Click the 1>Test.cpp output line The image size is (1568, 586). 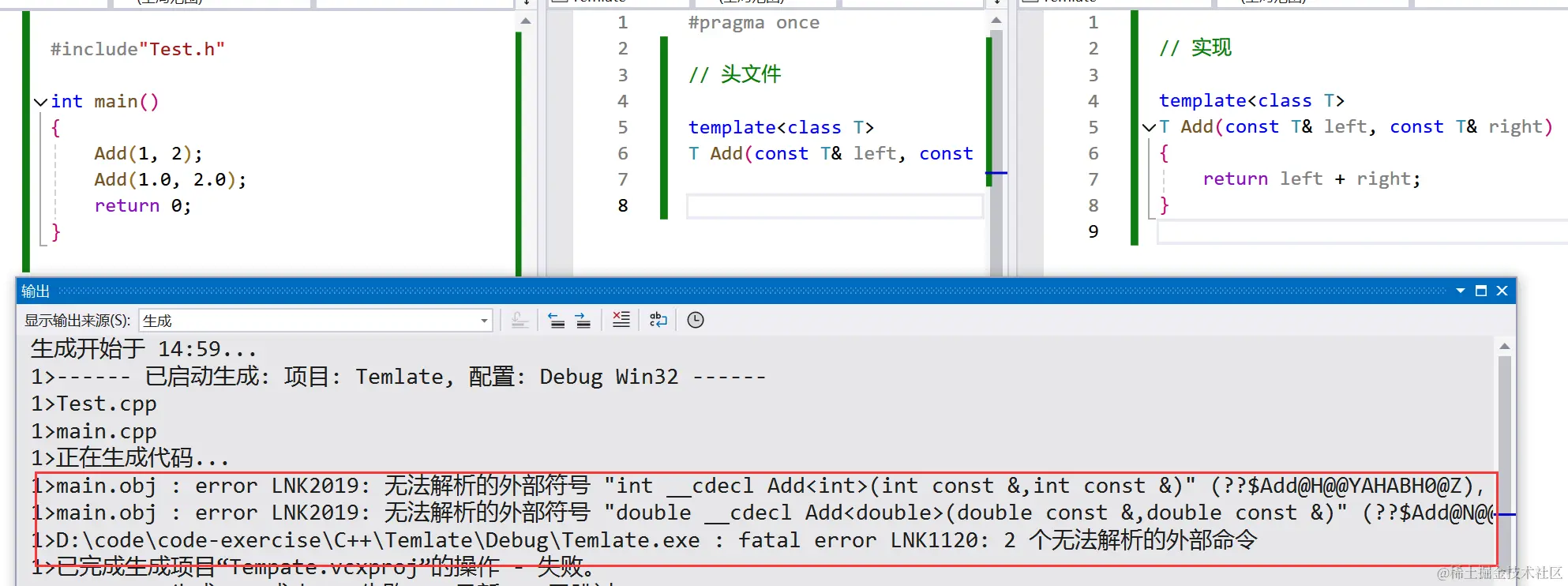(x=94, y=404)
